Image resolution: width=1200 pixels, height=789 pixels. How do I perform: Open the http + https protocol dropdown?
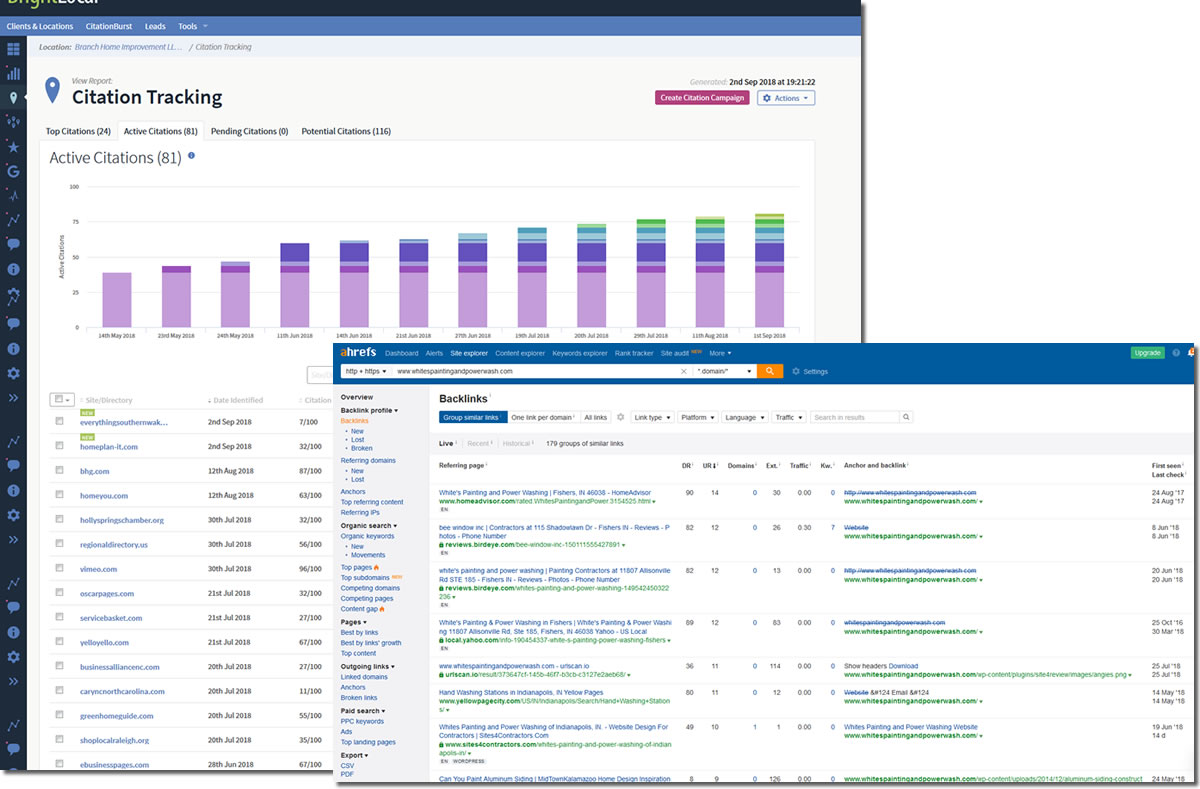click(x=365, y=371)
